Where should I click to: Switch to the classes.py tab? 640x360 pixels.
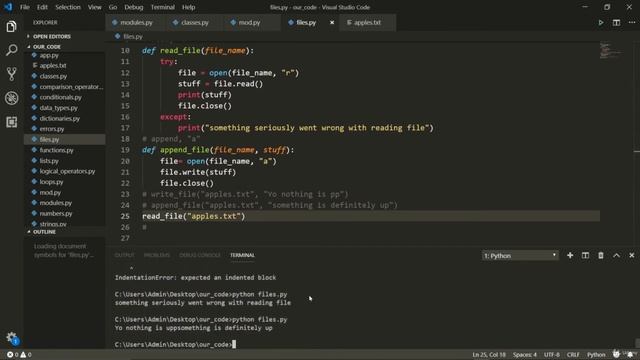pyautogui.click(x=195, y=22)
